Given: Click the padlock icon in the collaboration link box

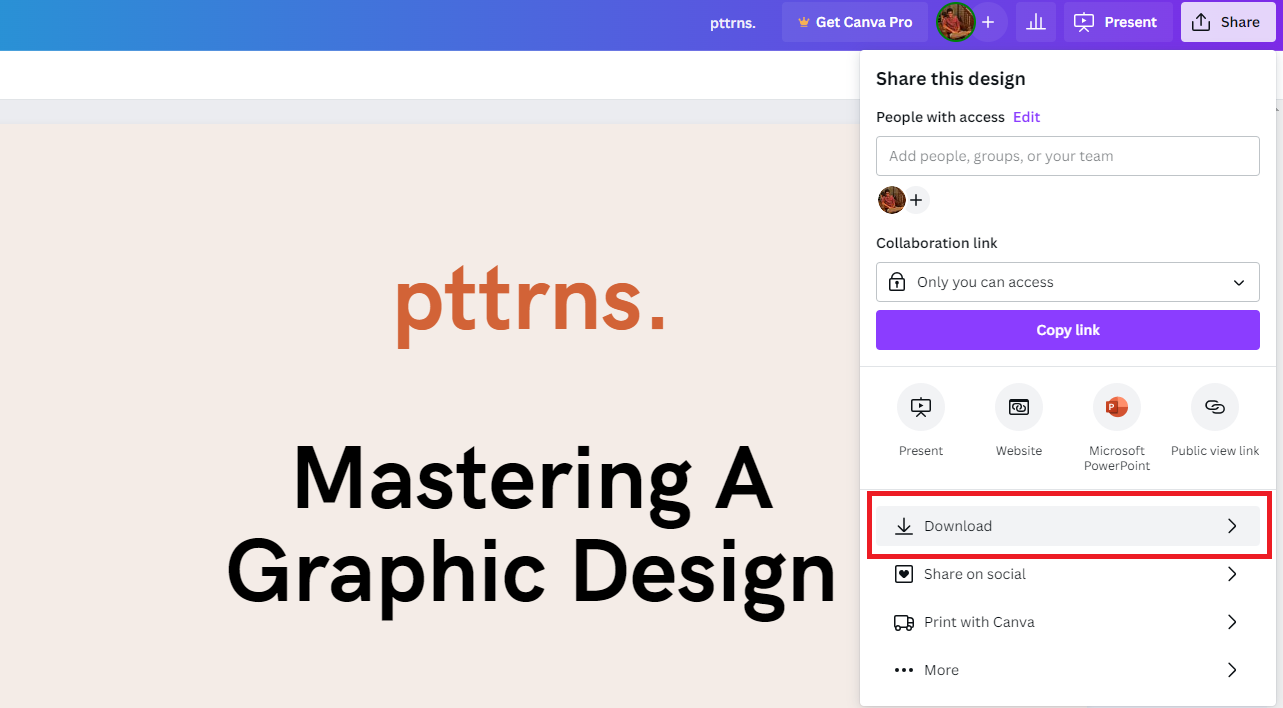Looking at the screenshot, I should pyautogui.click(x=896, y=282).
